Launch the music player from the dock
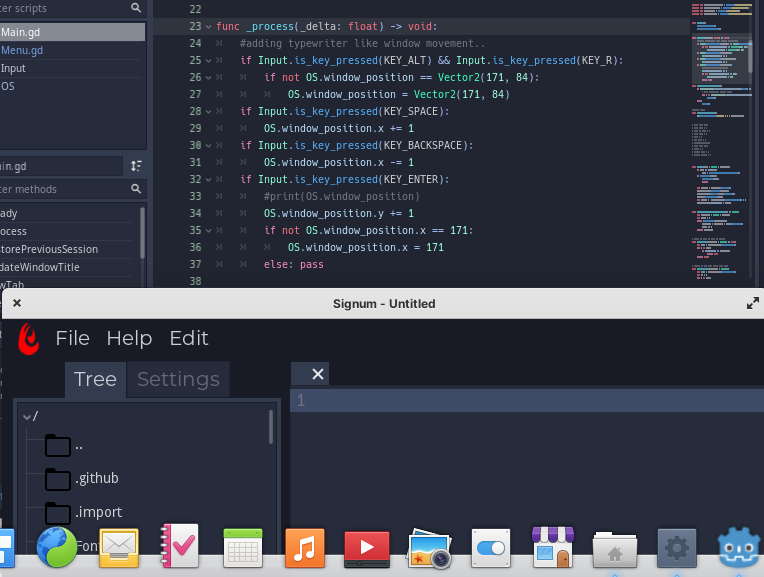 point(305,548)
